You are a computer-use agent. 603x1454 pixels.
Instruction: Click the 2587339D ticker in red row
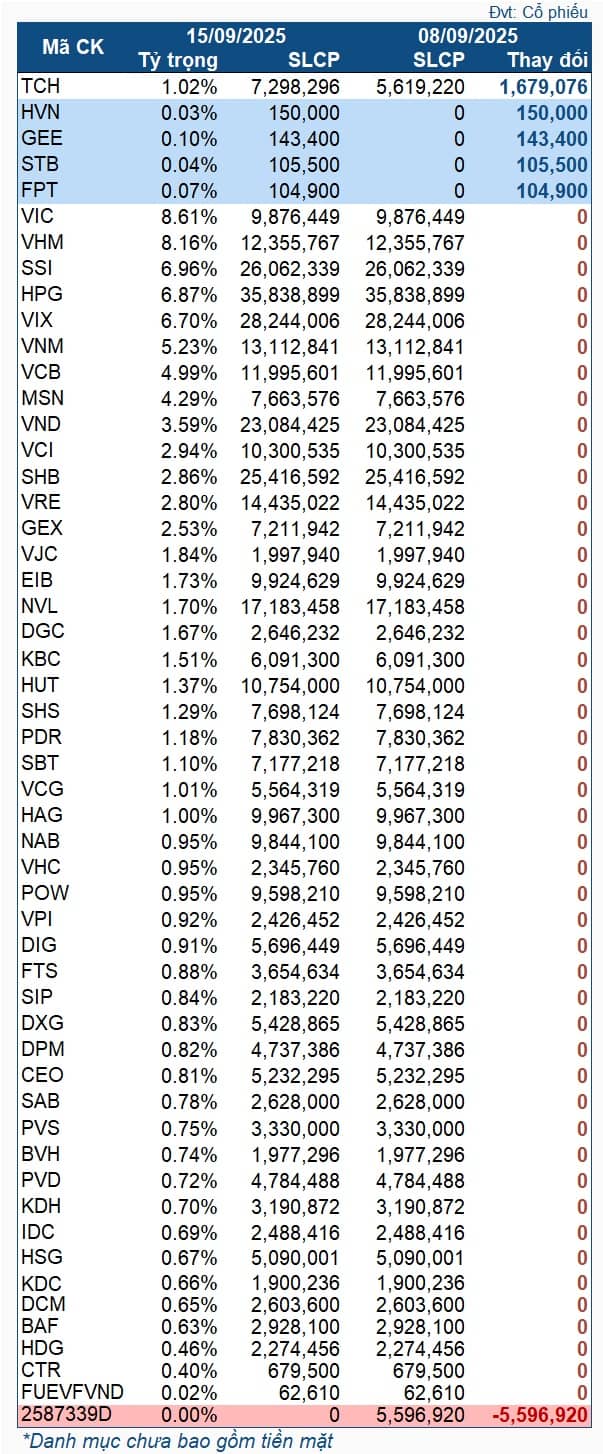[65, 1415]
